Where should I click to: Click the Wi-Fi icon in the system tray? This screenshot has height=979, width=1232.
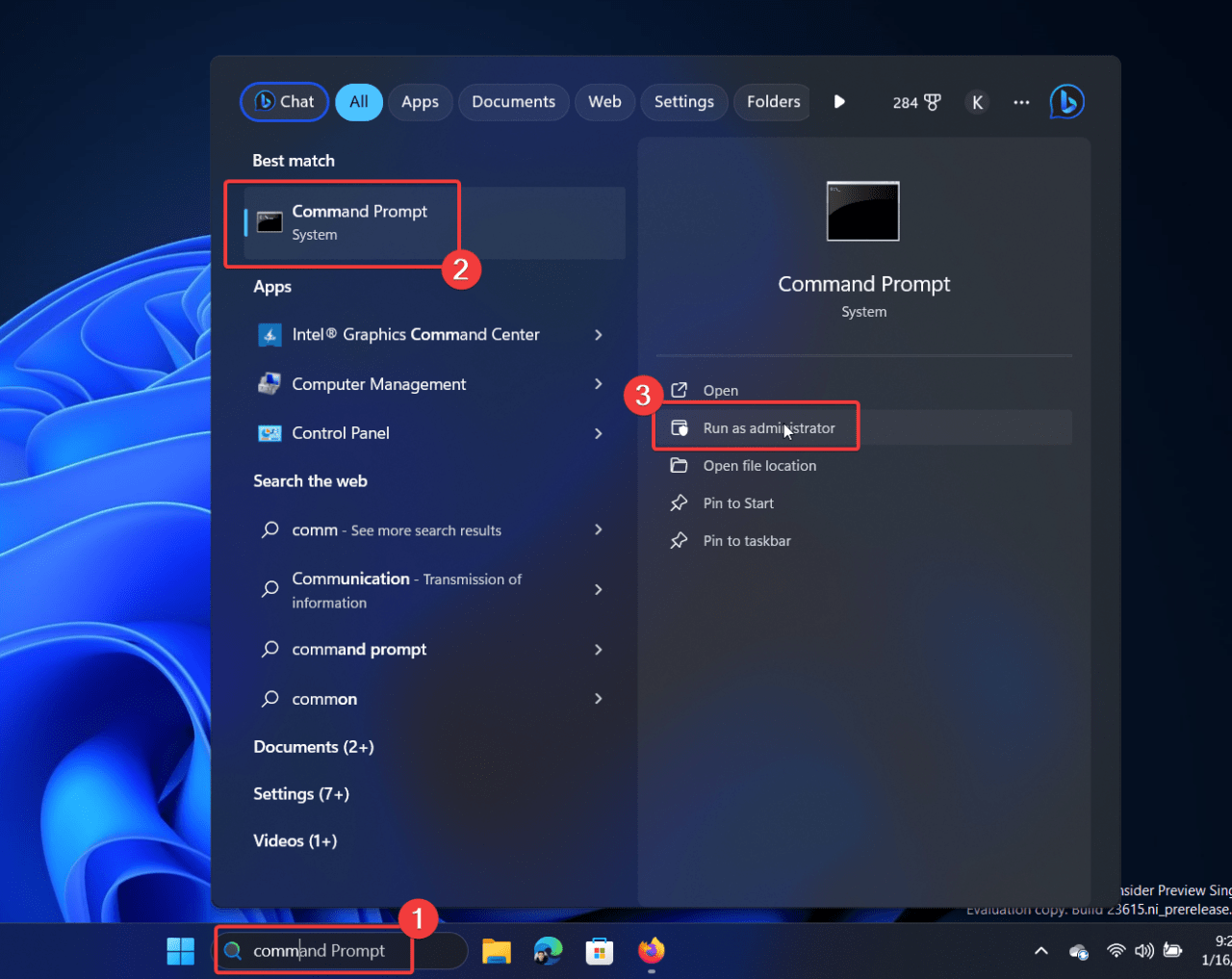click(1116, 951)
